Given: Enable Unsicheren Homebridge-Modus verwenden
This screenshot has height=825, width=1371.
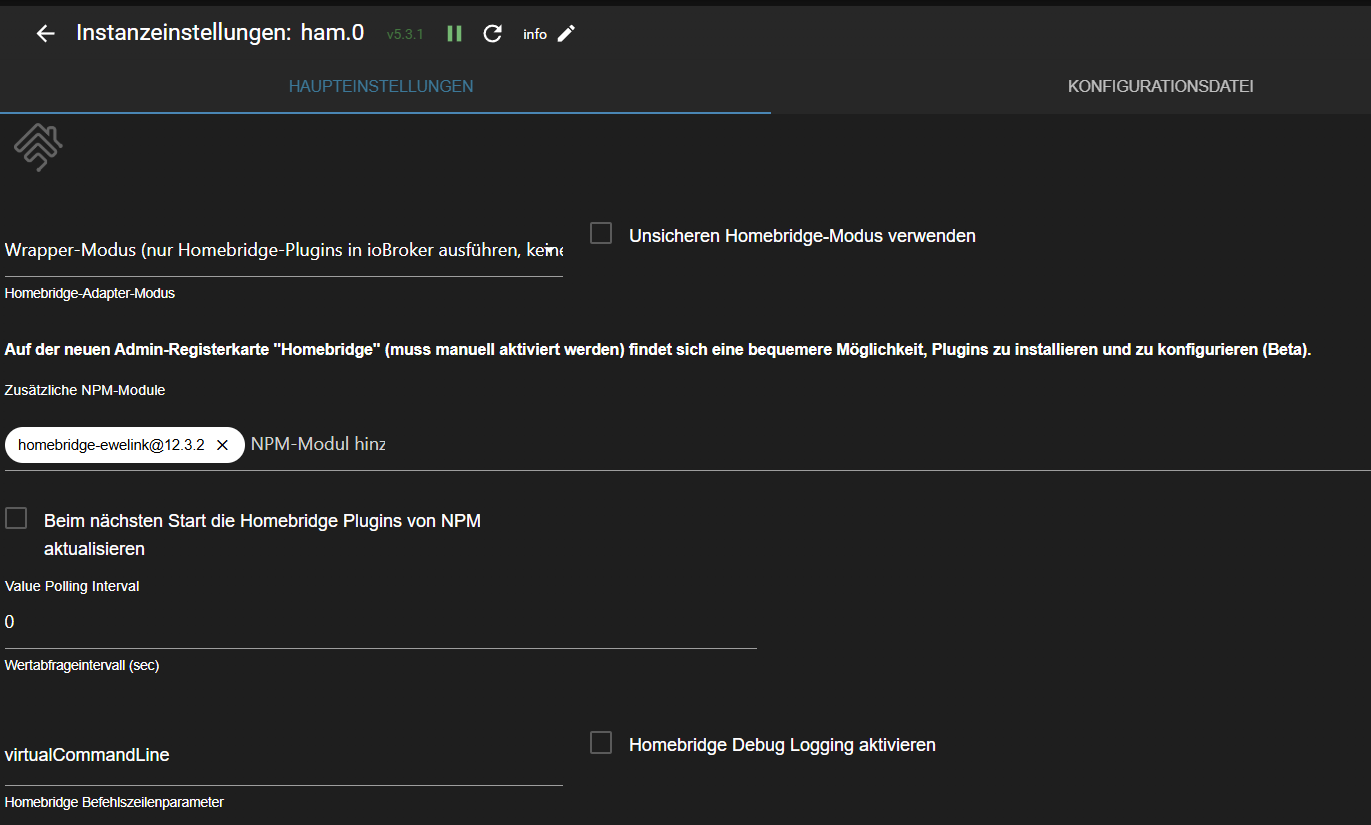Looking at the screenshot, I should (x=601, y=234).
